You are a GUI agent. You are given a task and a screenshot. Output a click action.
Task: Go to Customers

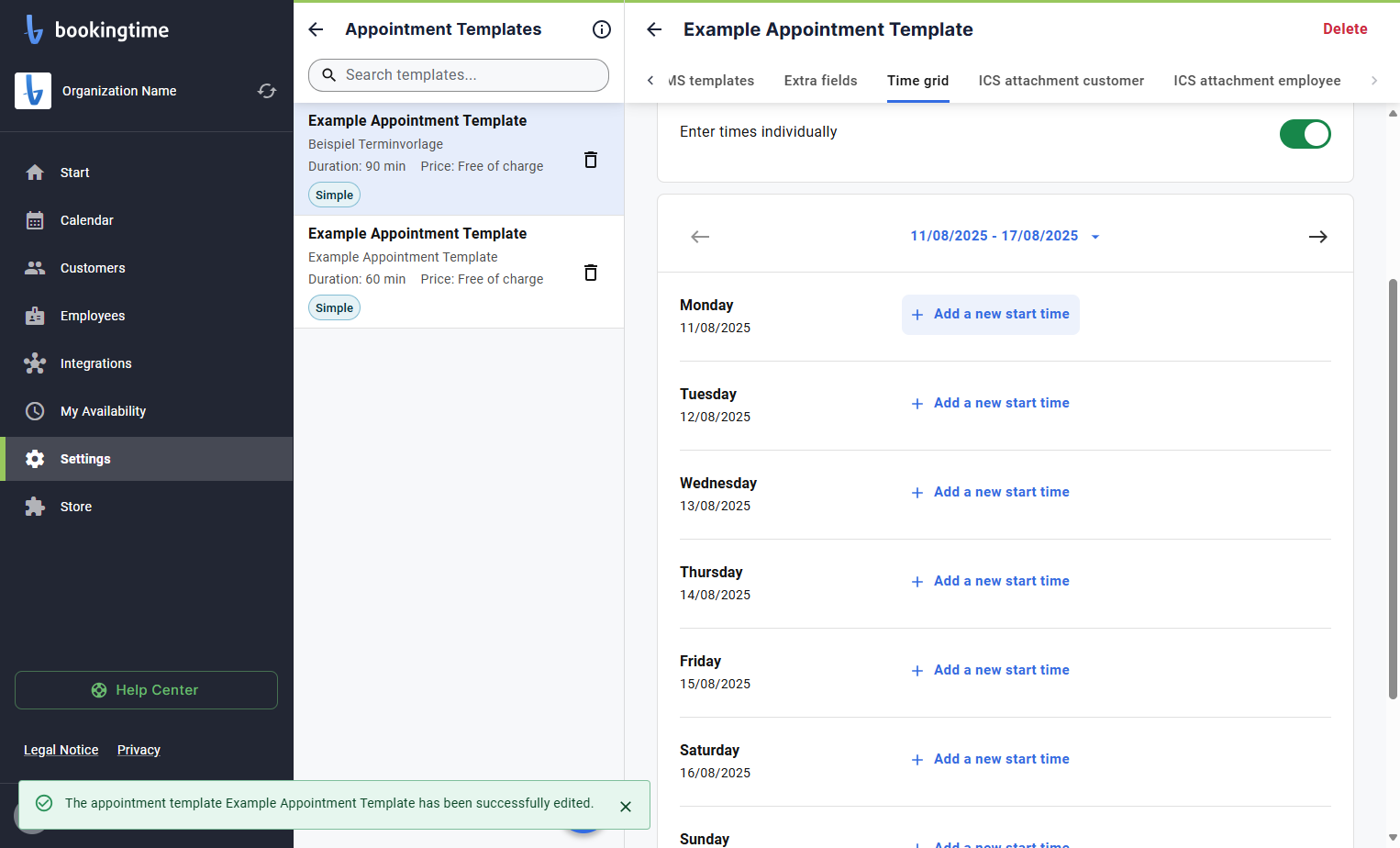click(x=147, y=268)
